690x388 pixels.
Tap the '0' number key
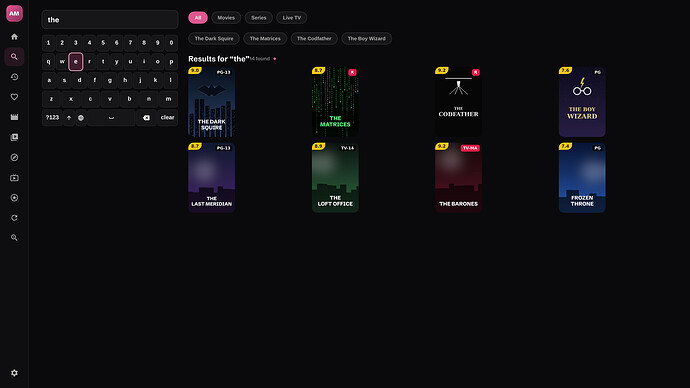171,43
